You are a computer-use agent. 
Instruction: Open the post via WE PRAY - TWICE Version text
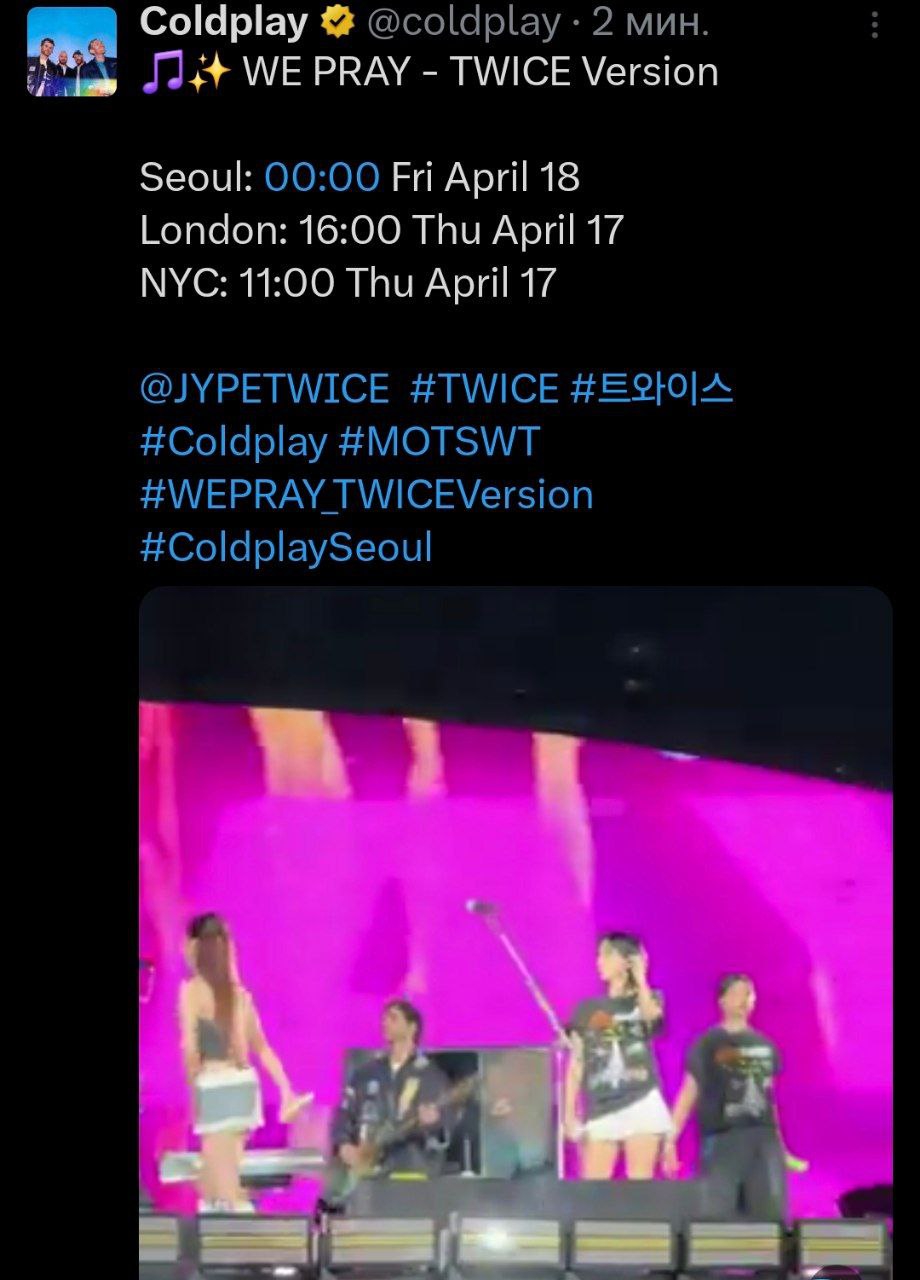481,72
